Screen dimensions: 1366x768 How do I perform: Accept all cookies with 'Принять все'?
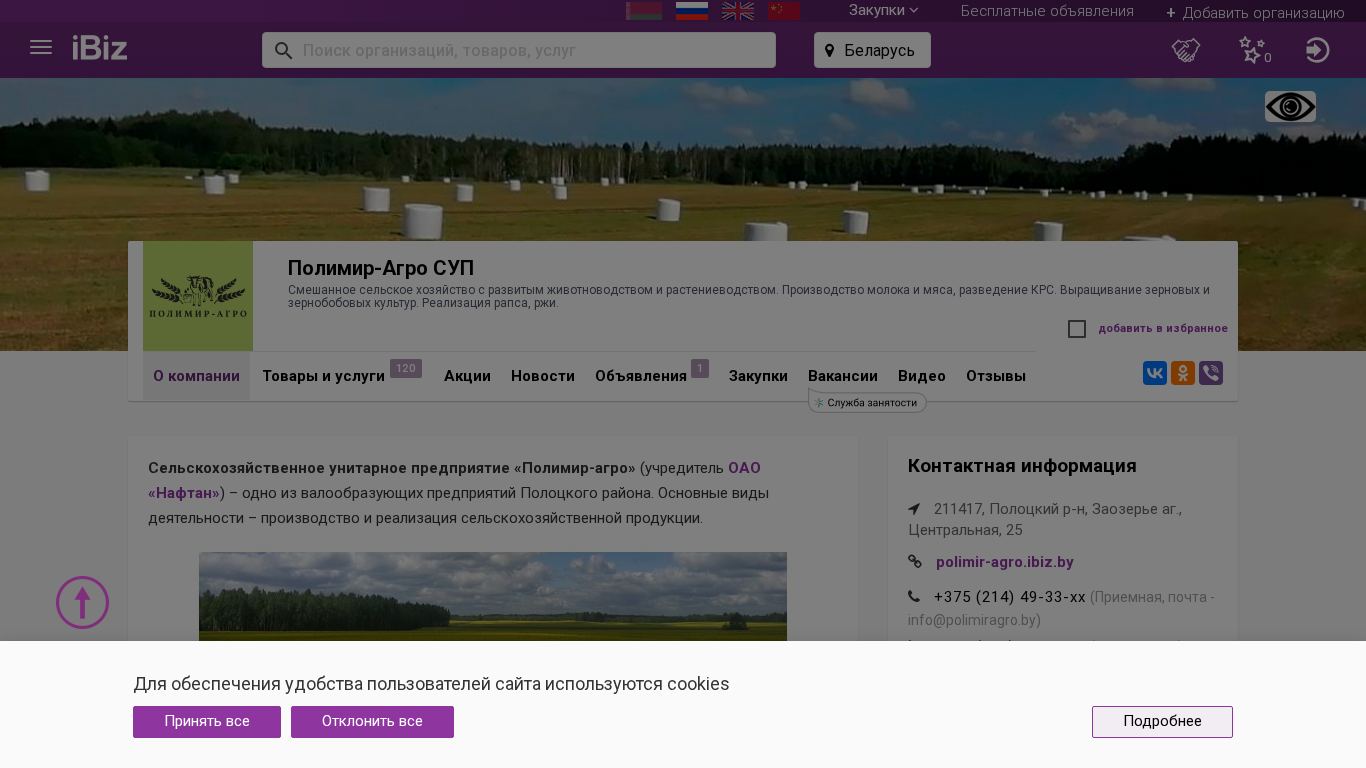[x=207, y=722]
